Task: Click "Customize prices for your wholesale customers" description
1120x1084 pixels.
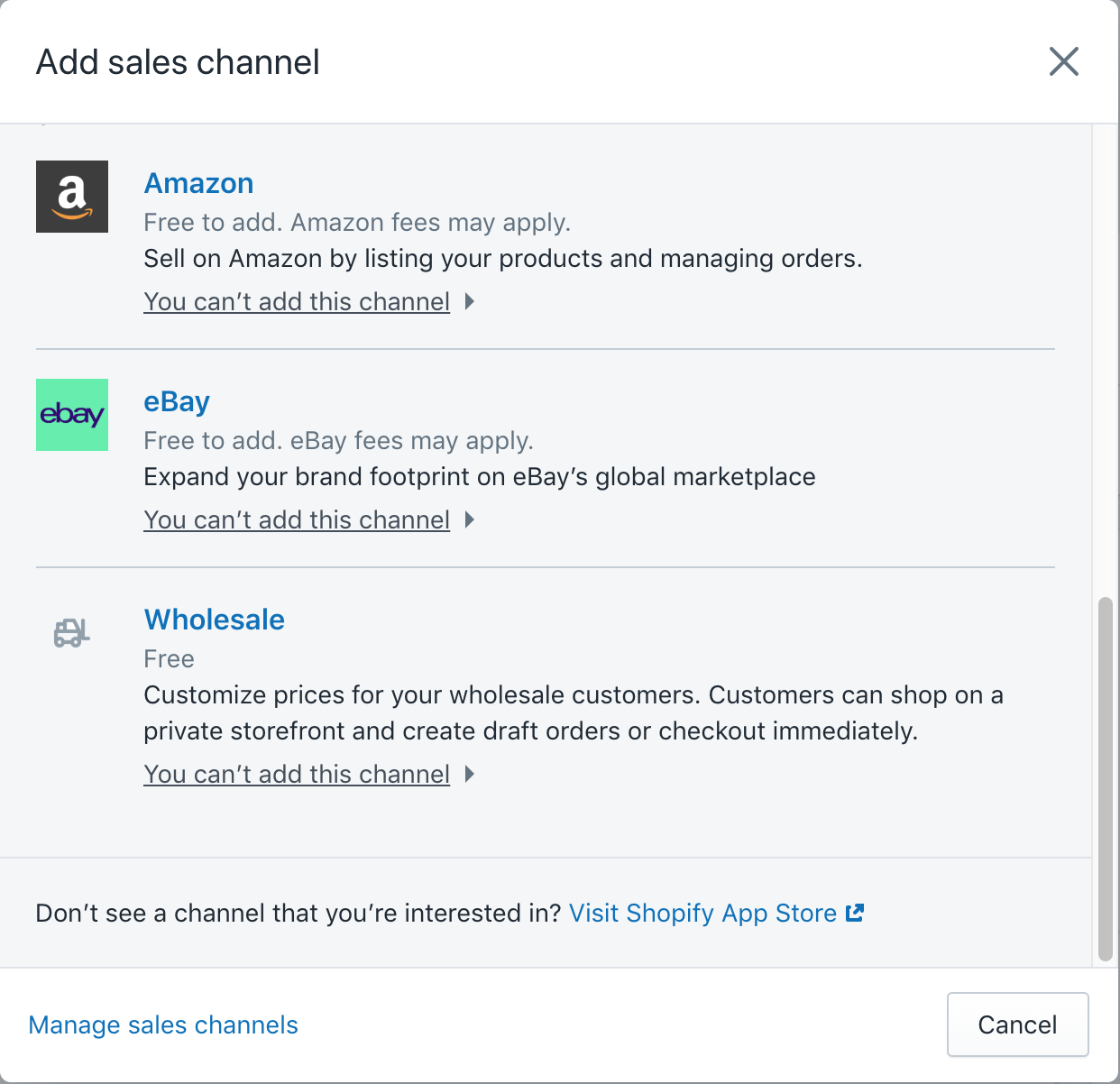Action: tap(574, 712)
